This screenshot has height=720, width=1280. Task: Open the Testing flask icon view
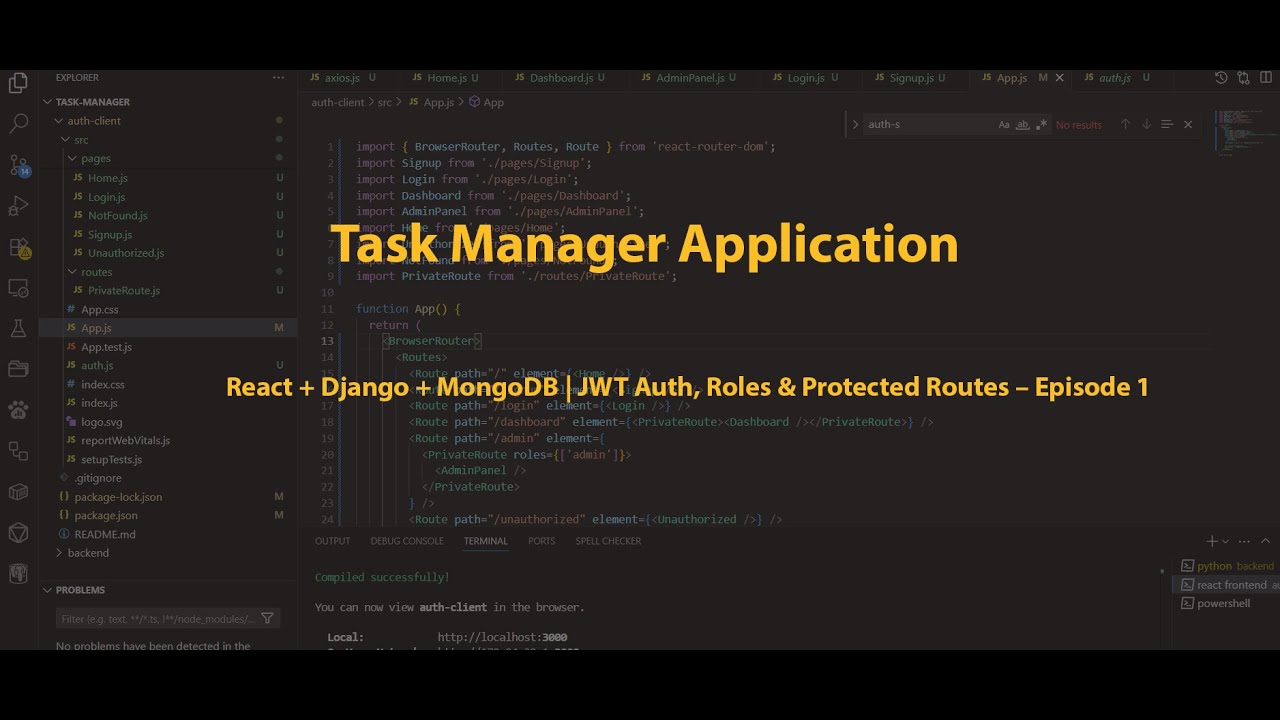pyautogui.click(x=18, y=329)
